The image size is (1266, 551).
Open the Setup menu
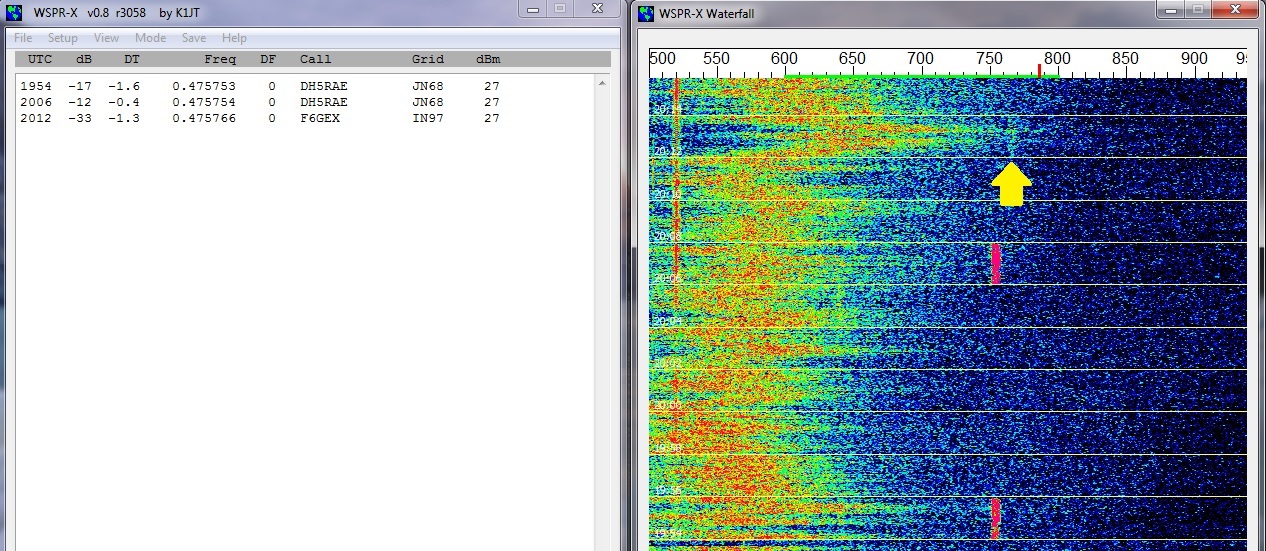tap(62, 38)
